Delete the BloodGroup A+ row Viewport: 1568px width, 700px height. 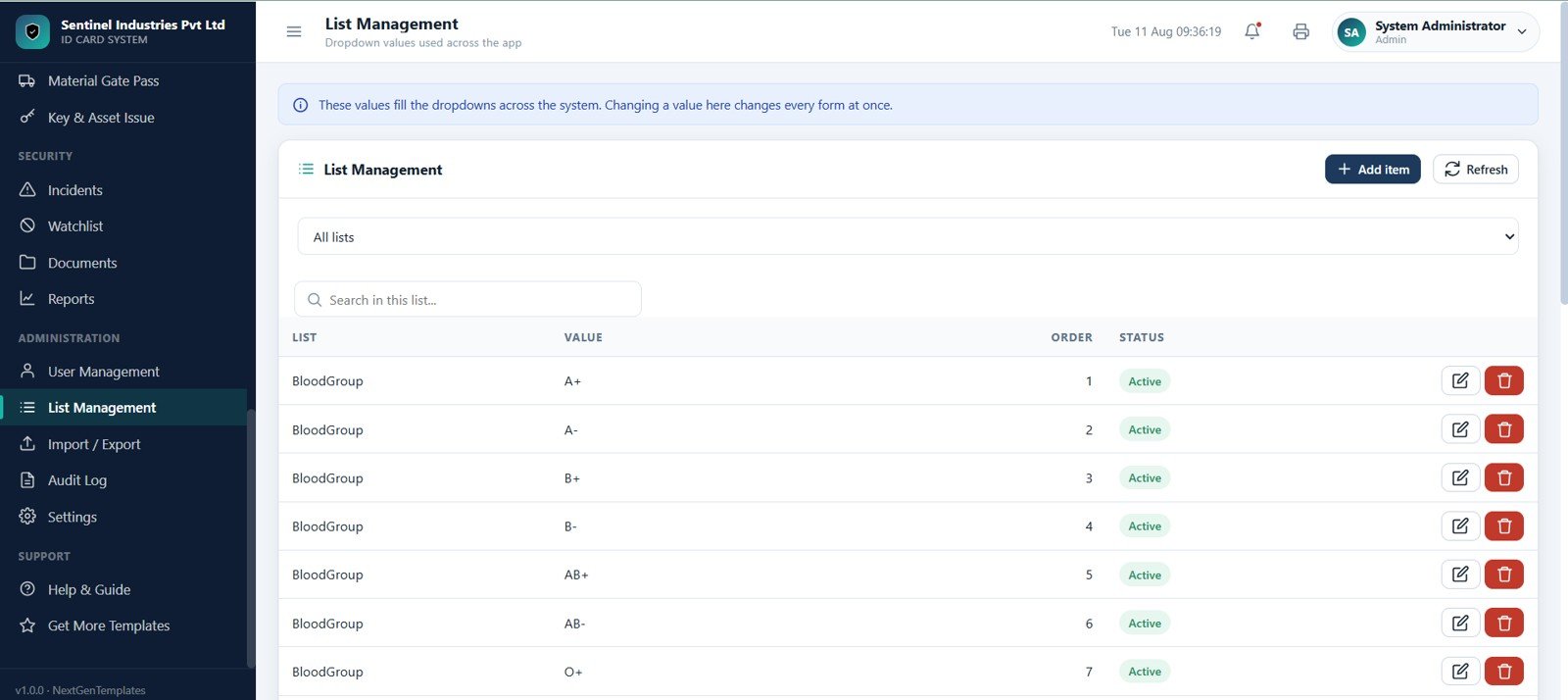[1504, 380]
